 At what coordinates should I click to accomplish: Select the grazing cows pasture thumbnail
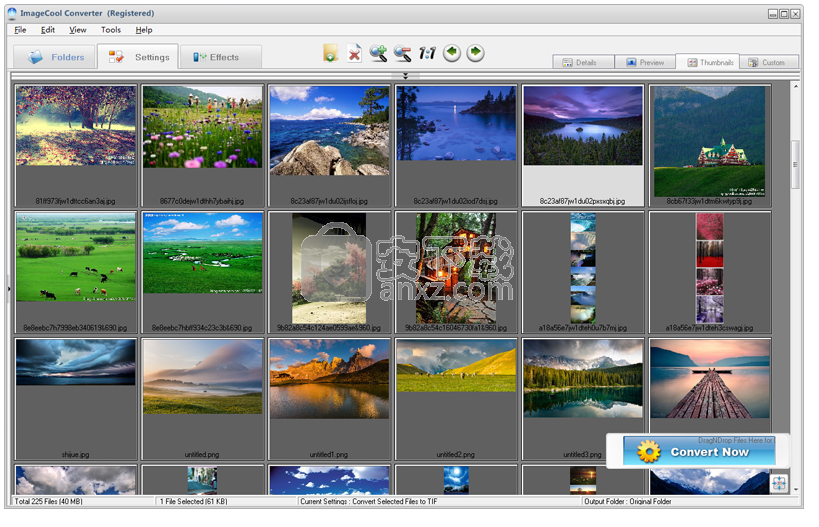click(76, 272)
